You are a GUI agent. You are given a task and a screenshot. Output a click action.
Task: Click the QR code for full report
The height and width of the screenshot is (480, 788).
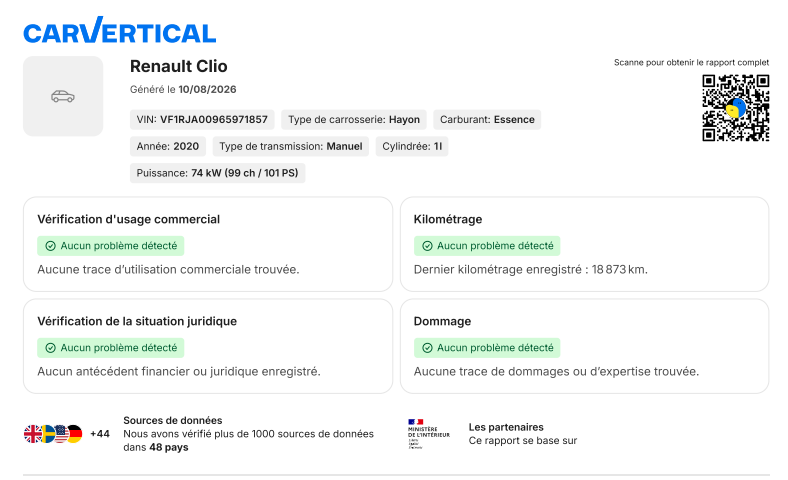736,108
